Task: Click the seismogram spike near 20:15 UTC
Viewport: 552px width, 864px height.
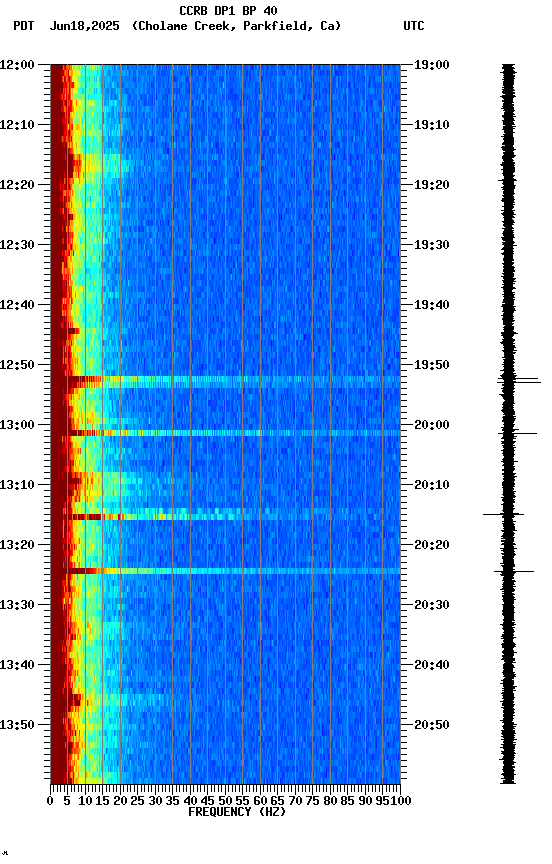Action: click(503, 515)
